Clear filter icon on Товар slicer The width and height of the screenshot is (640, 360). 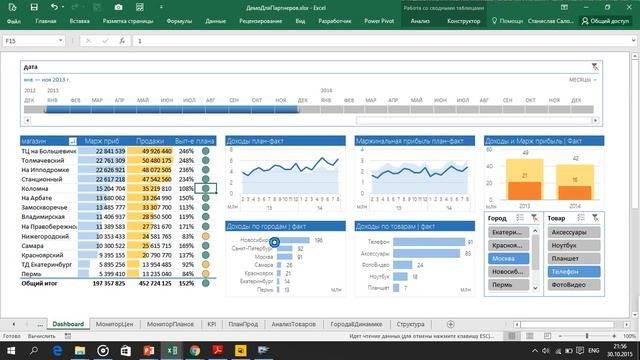tap(596, 218)
